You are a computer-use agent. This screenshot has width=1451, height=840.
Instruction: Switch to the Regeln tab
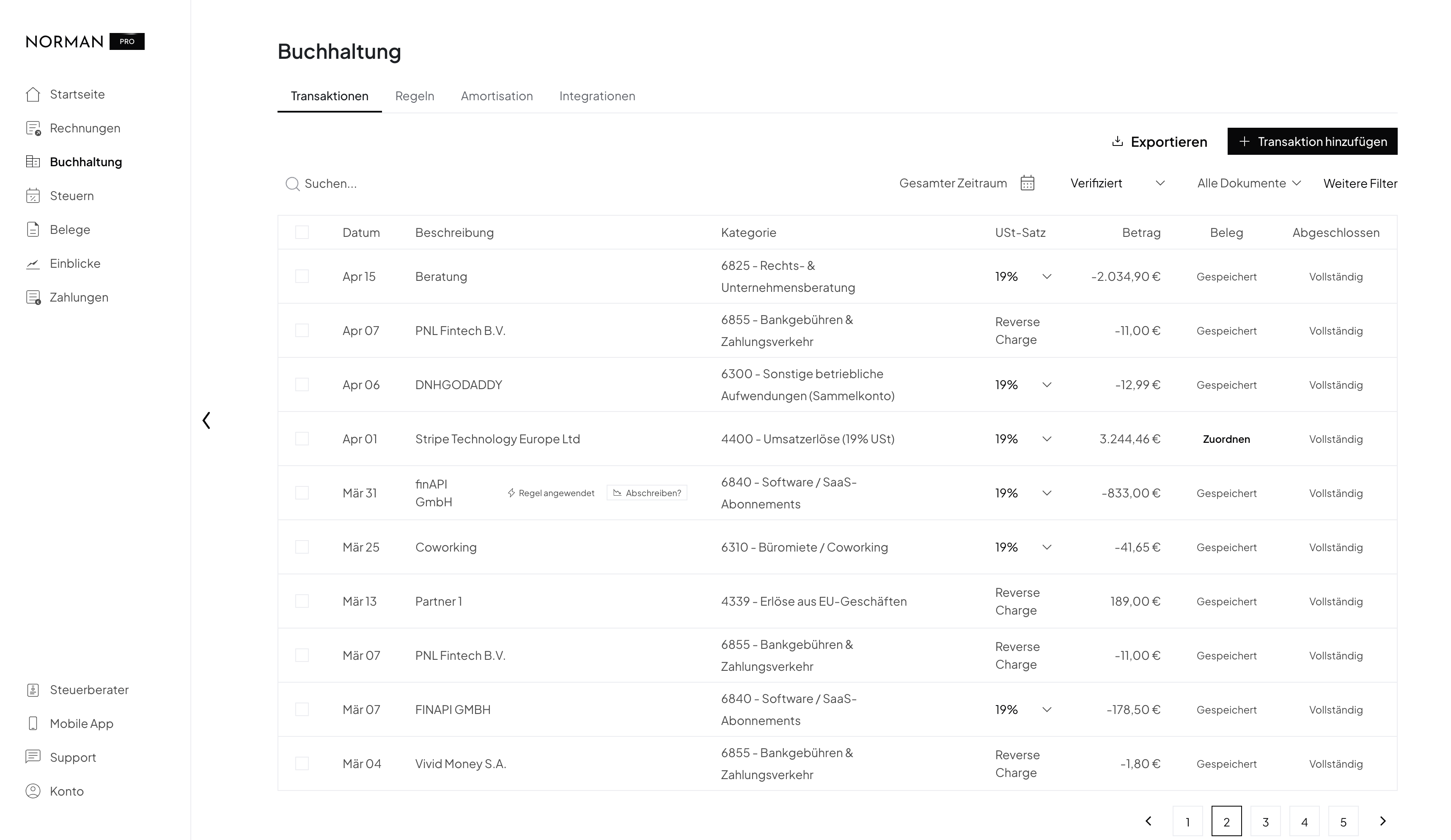coord(415,96)
